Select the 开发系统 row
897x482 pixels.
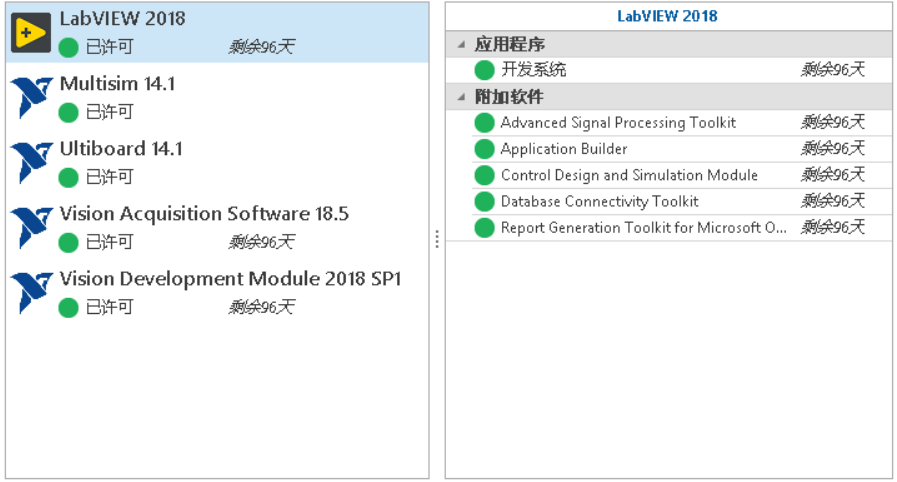tap(682, 70)
